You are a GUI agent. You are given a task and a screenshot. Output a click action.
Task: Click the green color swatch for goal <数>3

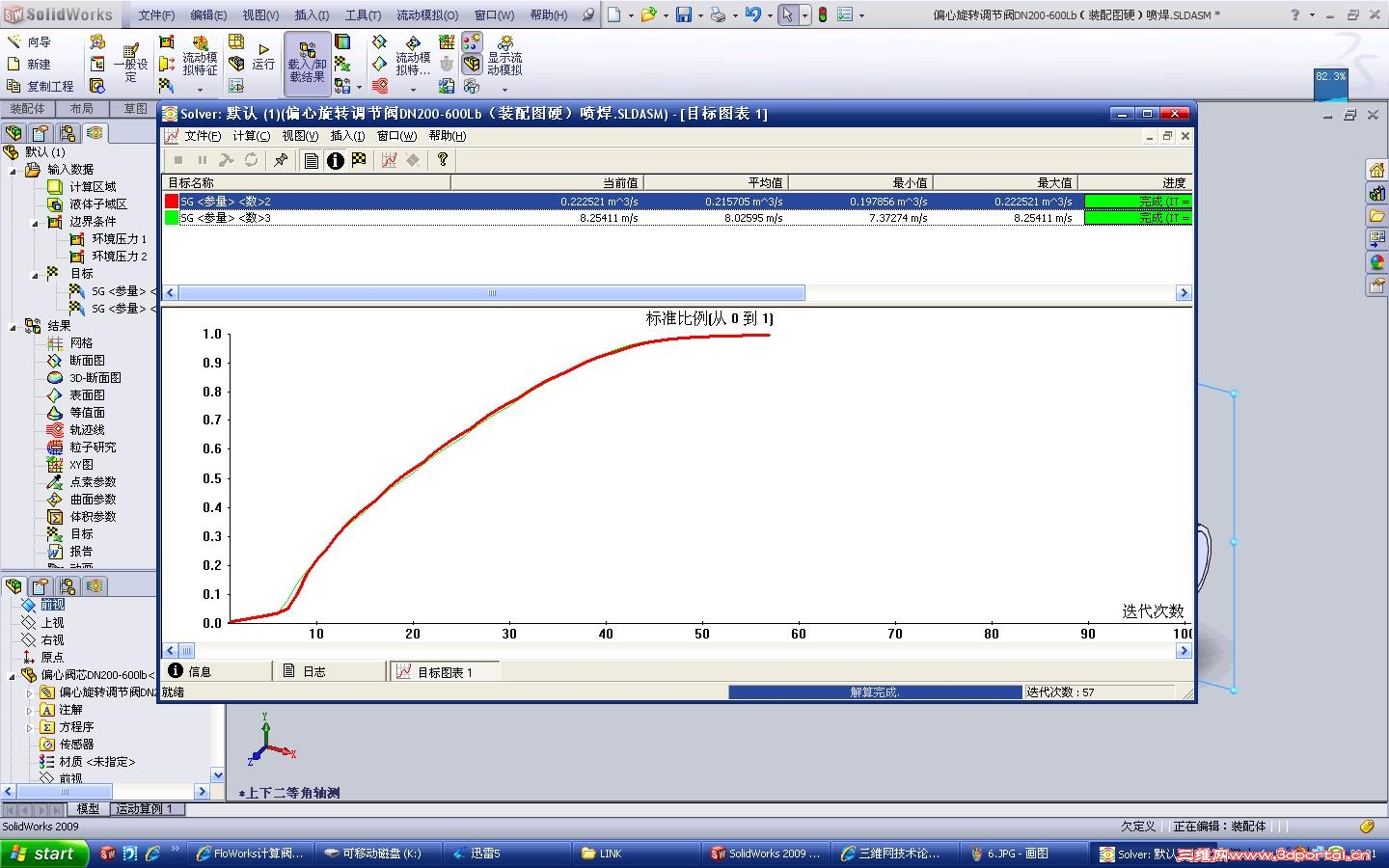[172, 218]
